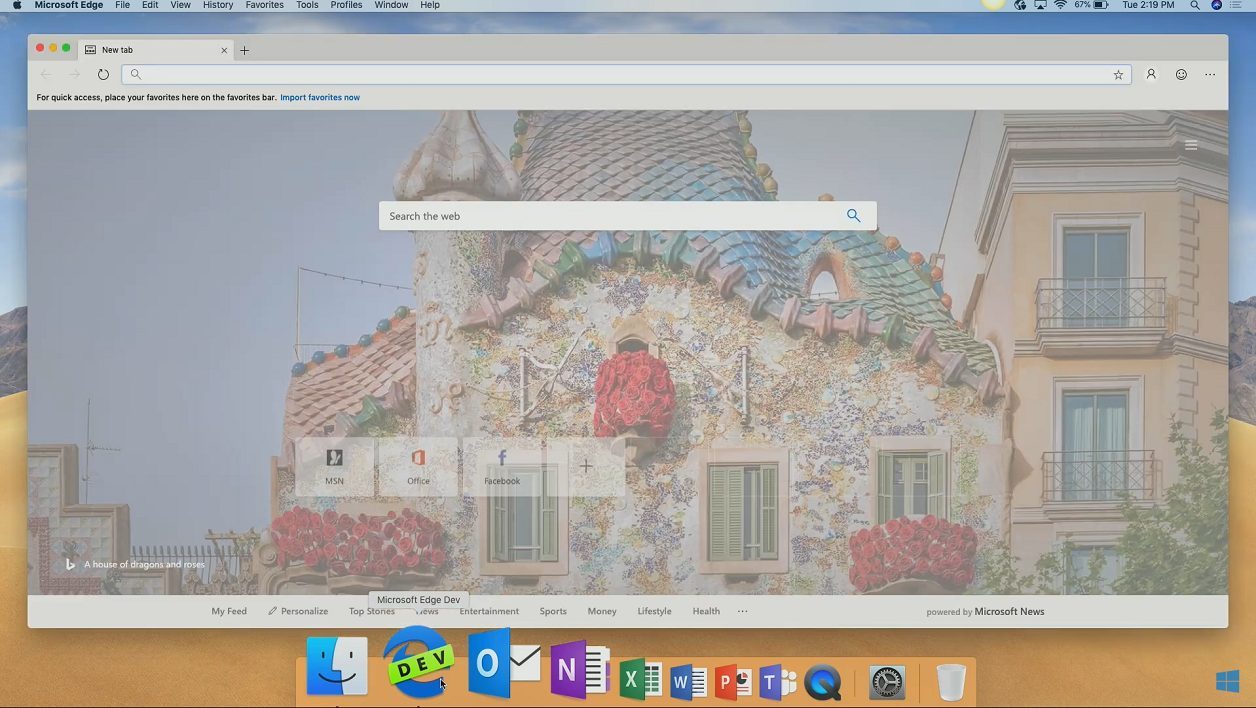Add this page to favorites with star

pyautogui.click(x=1118, y=74)
